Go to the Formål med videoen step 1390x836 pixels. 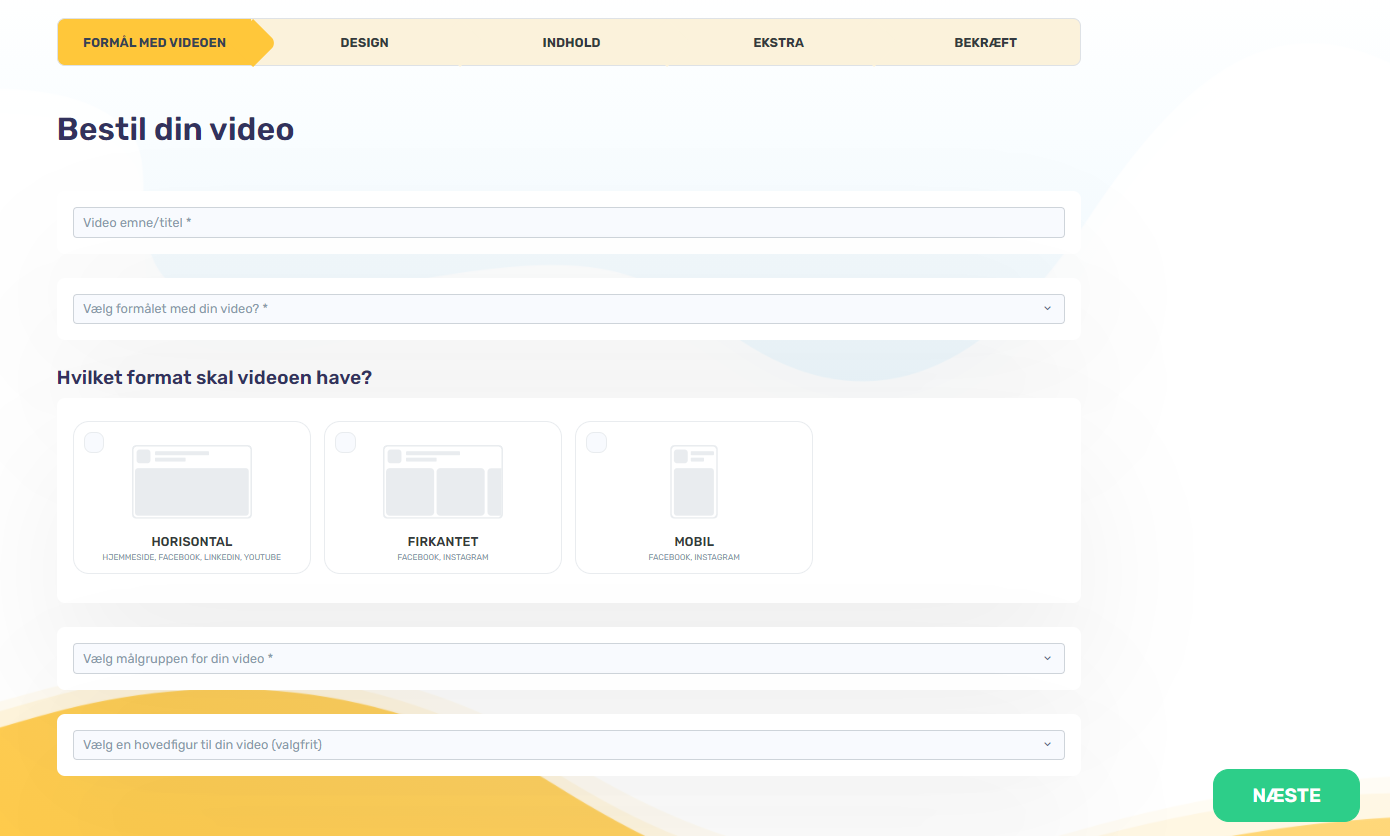[x=155, y=43]
